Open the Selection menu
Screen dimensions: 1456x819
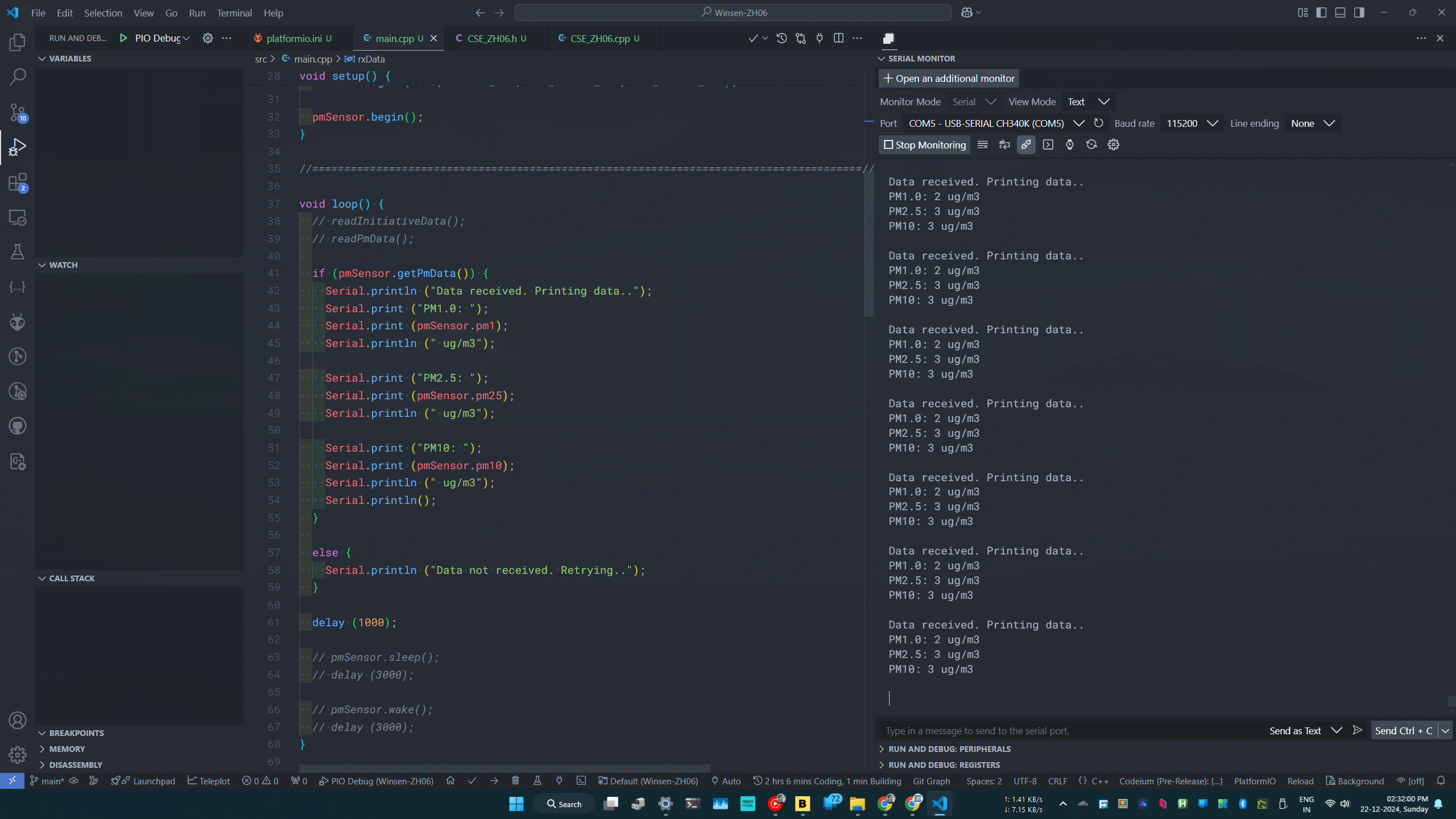tap(103, 13)
